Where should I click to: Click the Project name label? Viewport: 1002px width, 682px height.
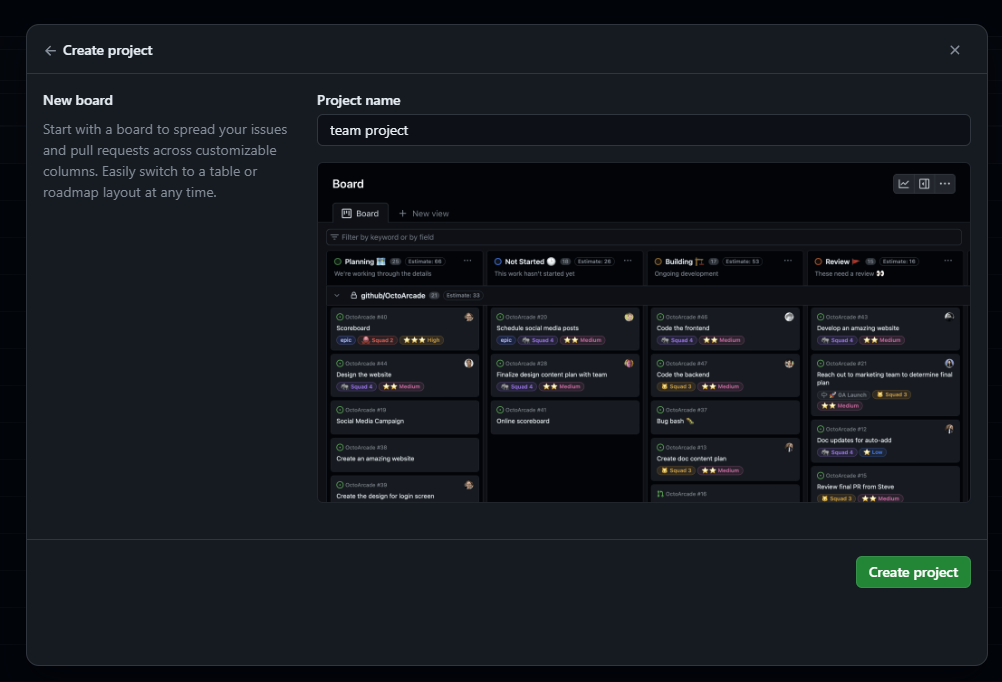(358, 100)
